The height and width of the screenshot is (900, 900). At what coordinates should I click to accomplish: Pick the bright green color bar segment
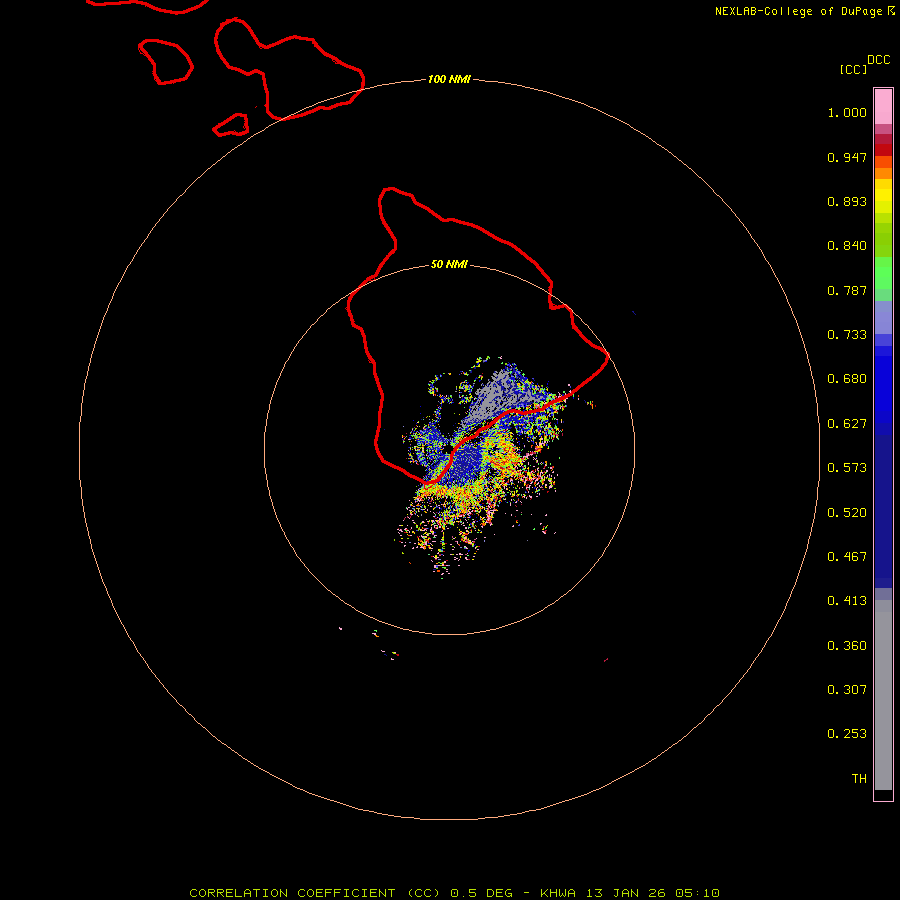tap(883, 273)
